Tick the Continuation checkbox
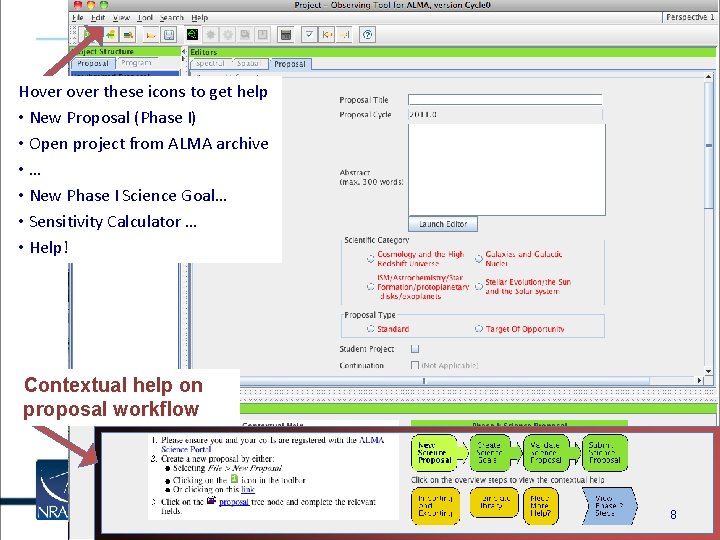Image resolution: width=720 pixels, height=540 pixels. coord(415,366)
